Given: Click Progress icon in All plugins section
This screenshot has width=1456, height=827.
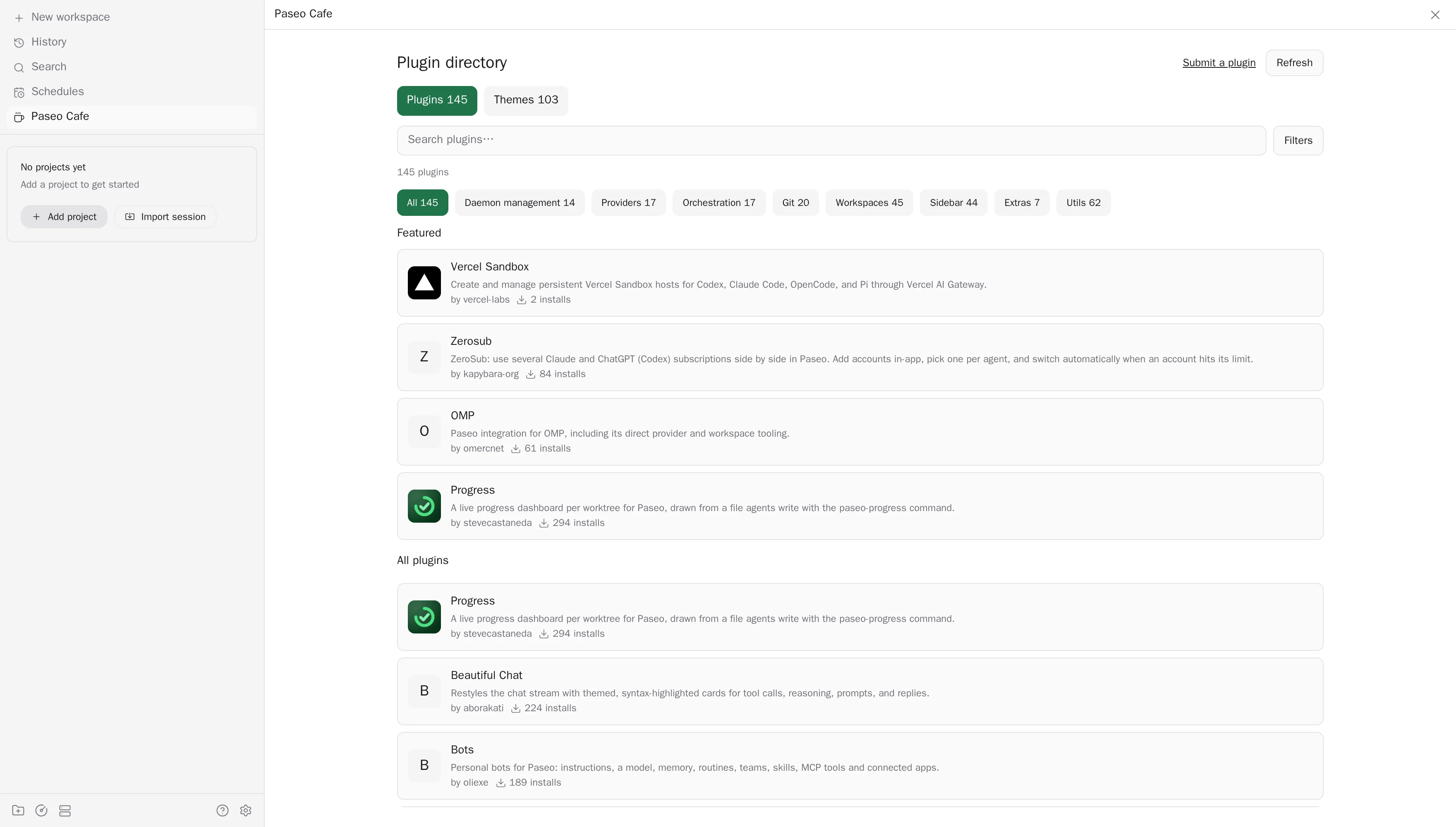Looking at the screenshot, I should tap(424, 617).
